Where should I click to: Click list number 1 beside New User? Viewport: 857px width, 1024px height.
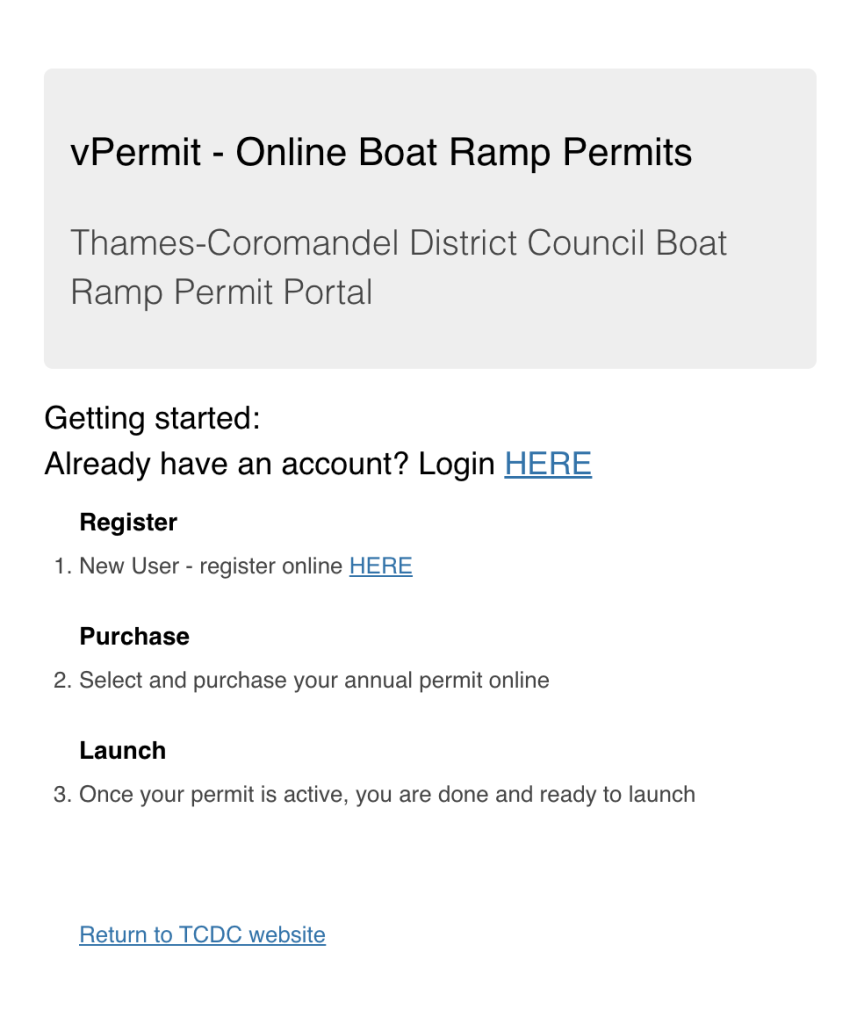pos(62,566)
